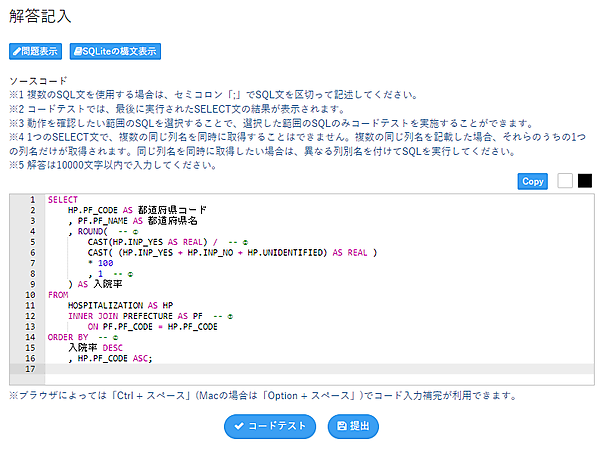This screenshot has height=449, width=600.
Task: Click the 解答記入 heading
Action: tap(40, 16)
